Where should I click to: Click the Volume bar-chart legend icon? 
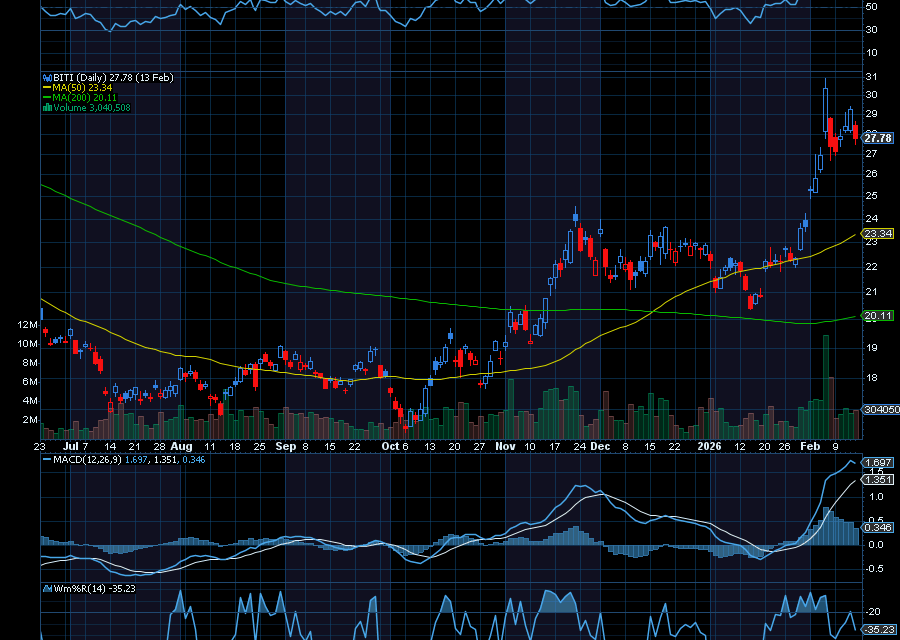point(45,108)
